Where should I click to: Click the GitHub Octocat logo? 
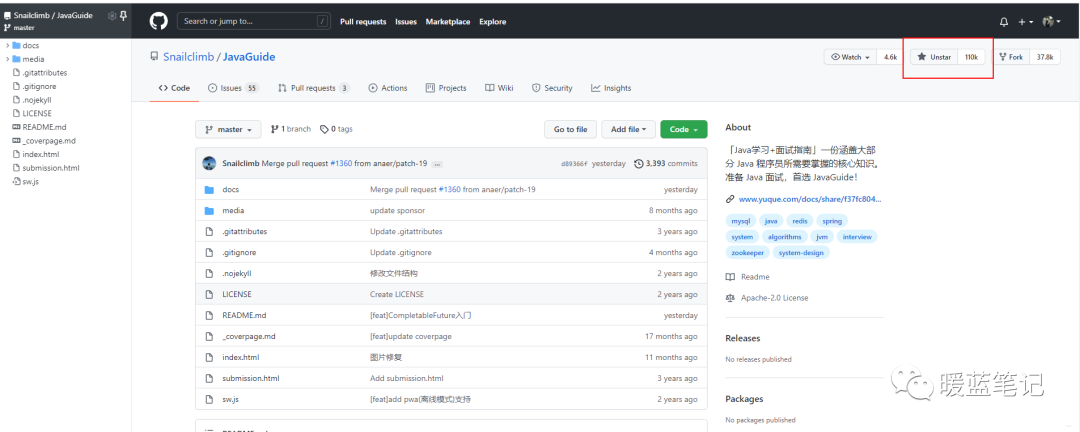point(158,21)
